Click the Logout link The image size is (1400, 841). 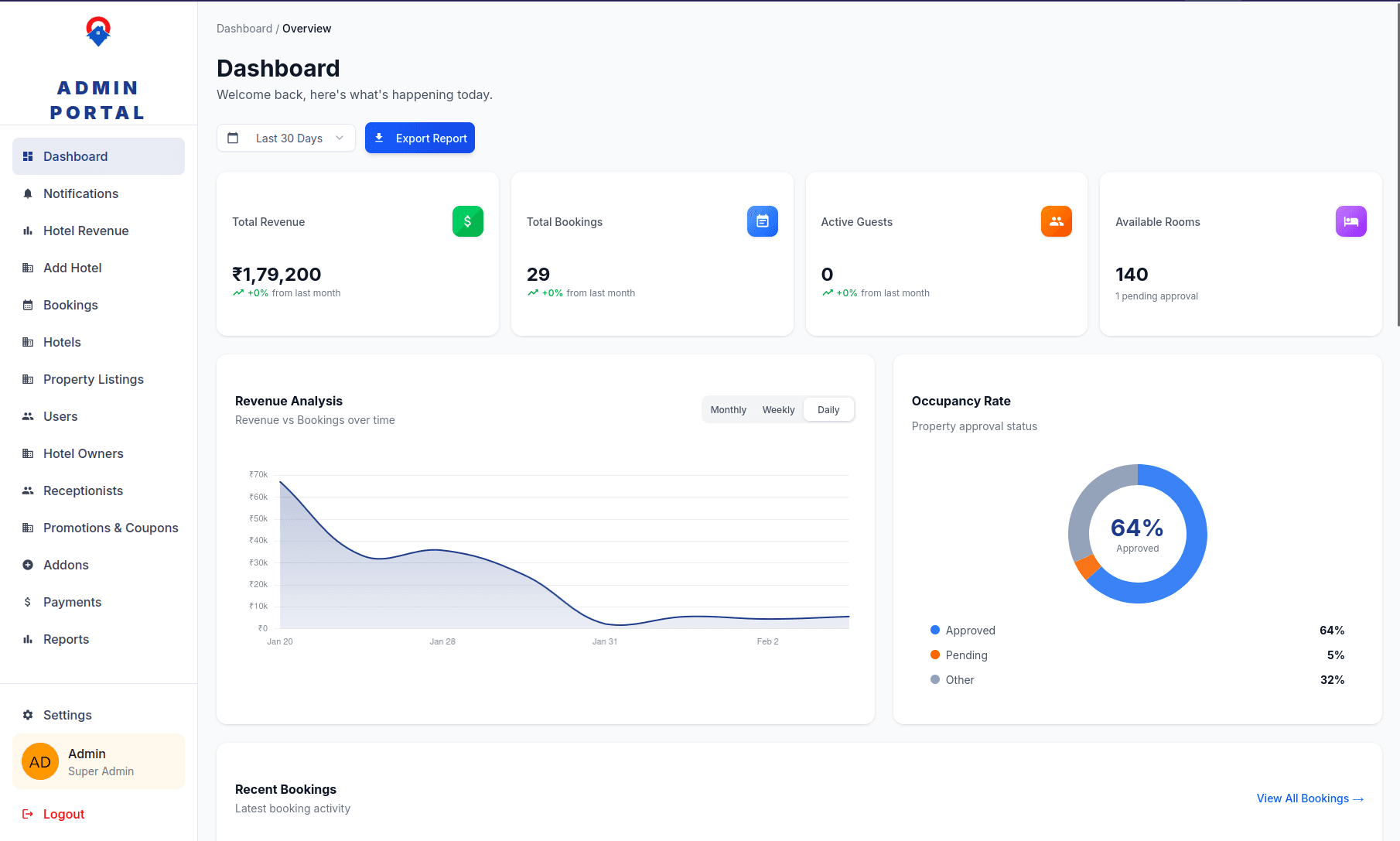coord(63,814)
